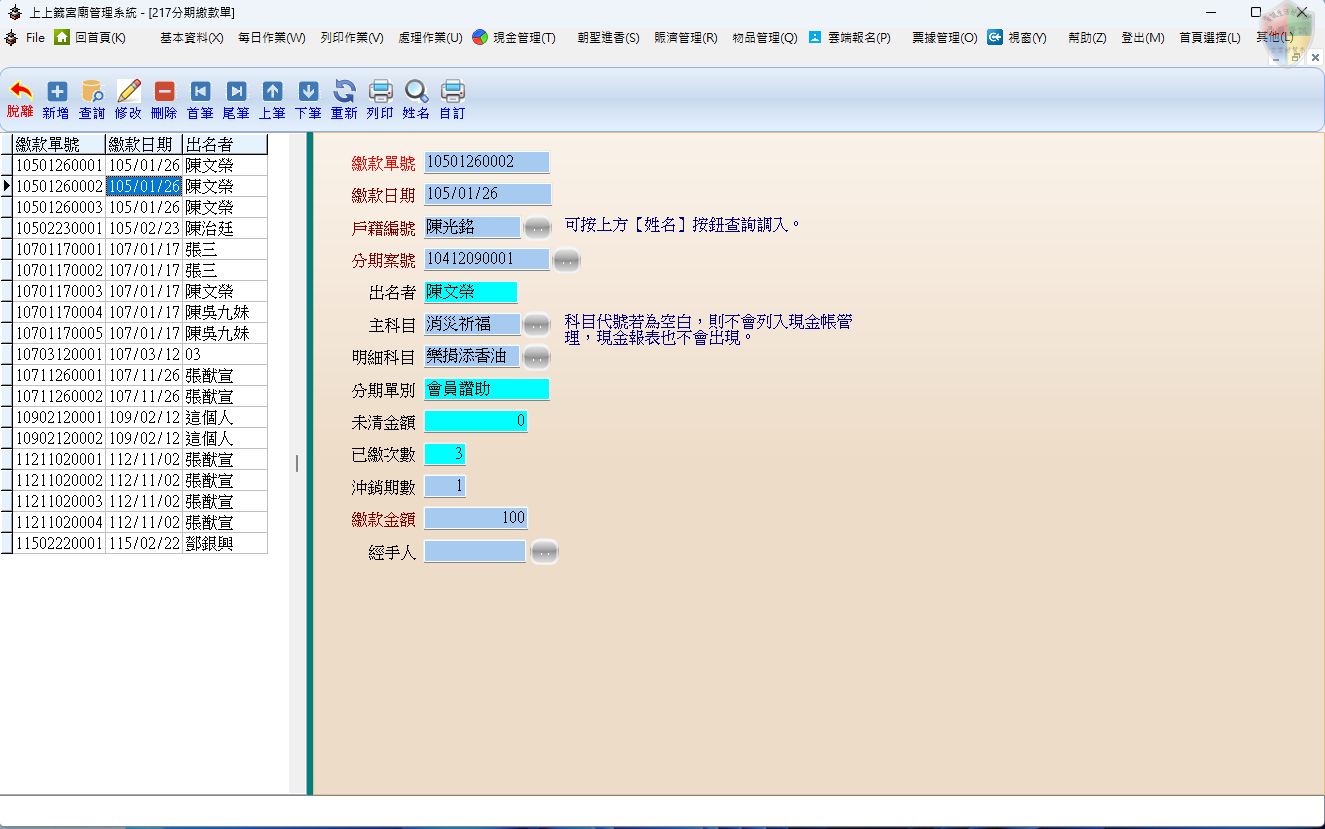Open lookup button beside 分期案號 field
1325x829 pixels.
tap(566, 260)
